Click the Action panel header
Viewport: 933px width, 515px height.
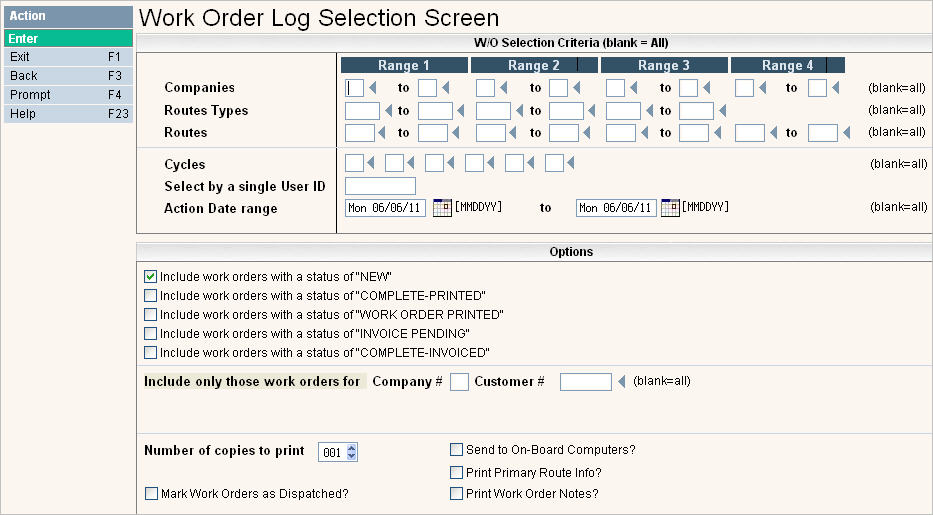click(x=68, y=16)
